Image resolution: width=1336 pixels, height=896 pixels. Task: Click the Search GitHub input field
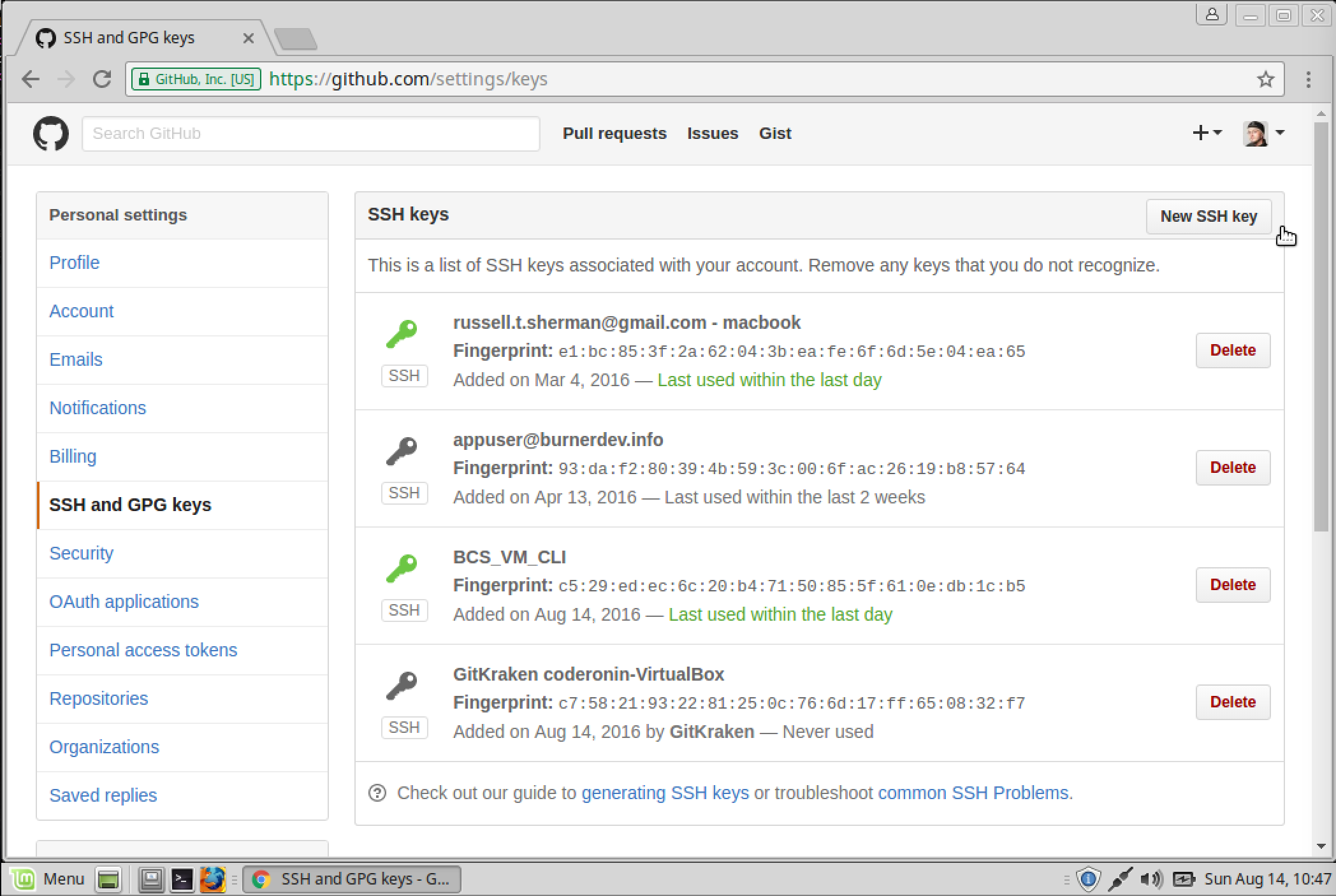[311, 133]
